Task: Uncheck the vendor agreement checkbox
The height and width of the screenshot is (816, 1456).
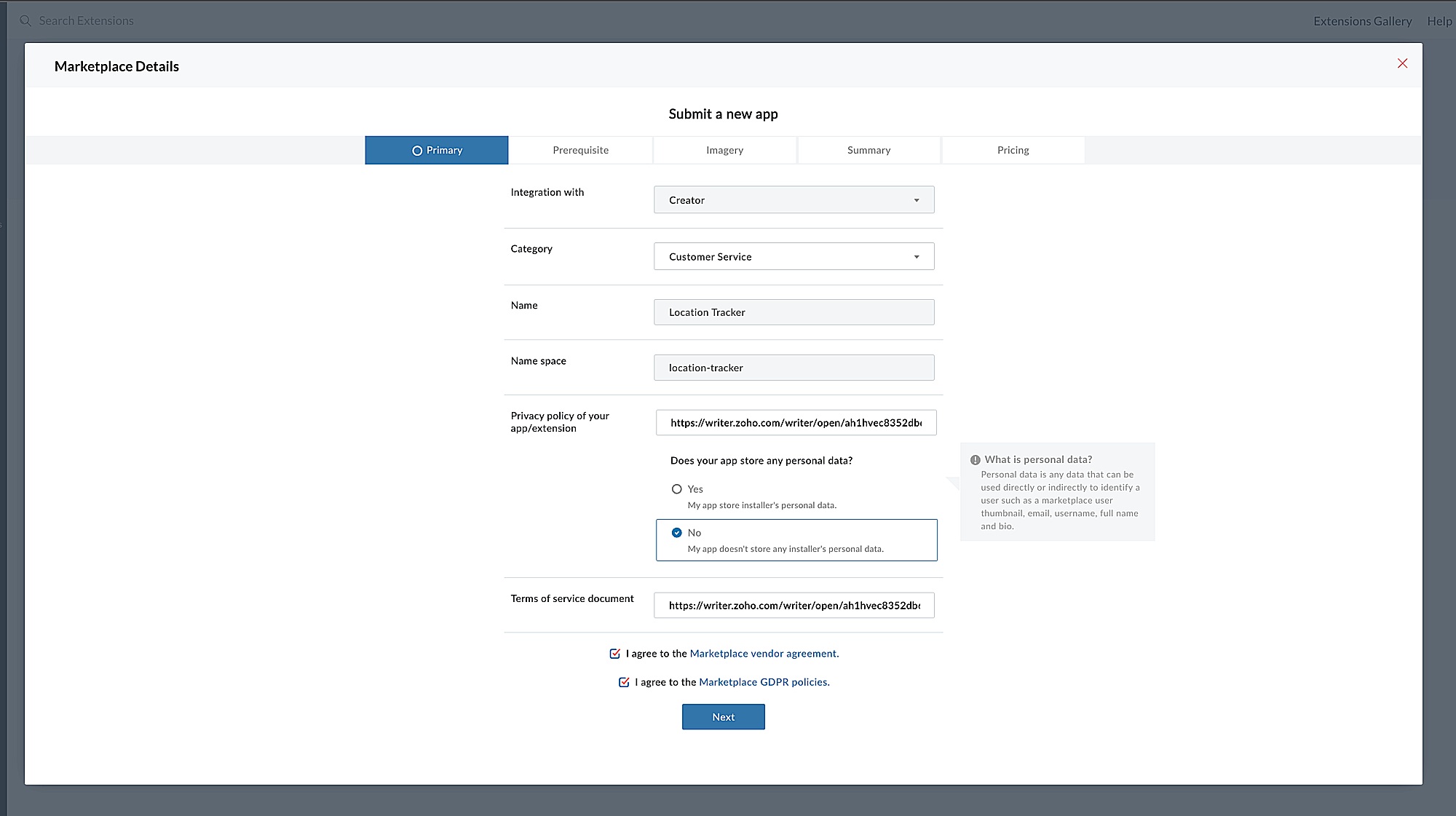Action: 615,654
